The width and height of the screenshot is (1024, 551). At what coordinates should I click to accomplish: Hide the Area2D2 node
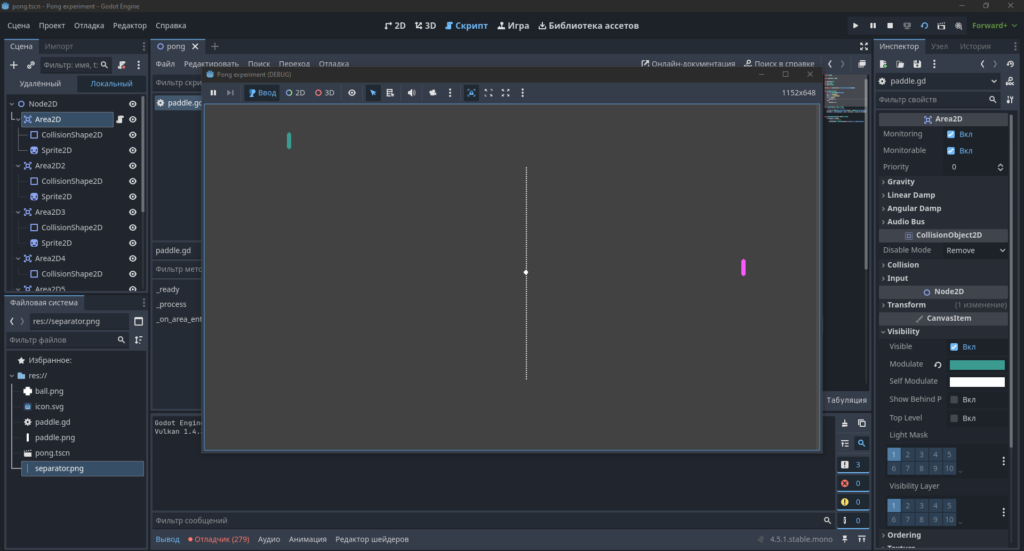(133, 166)
